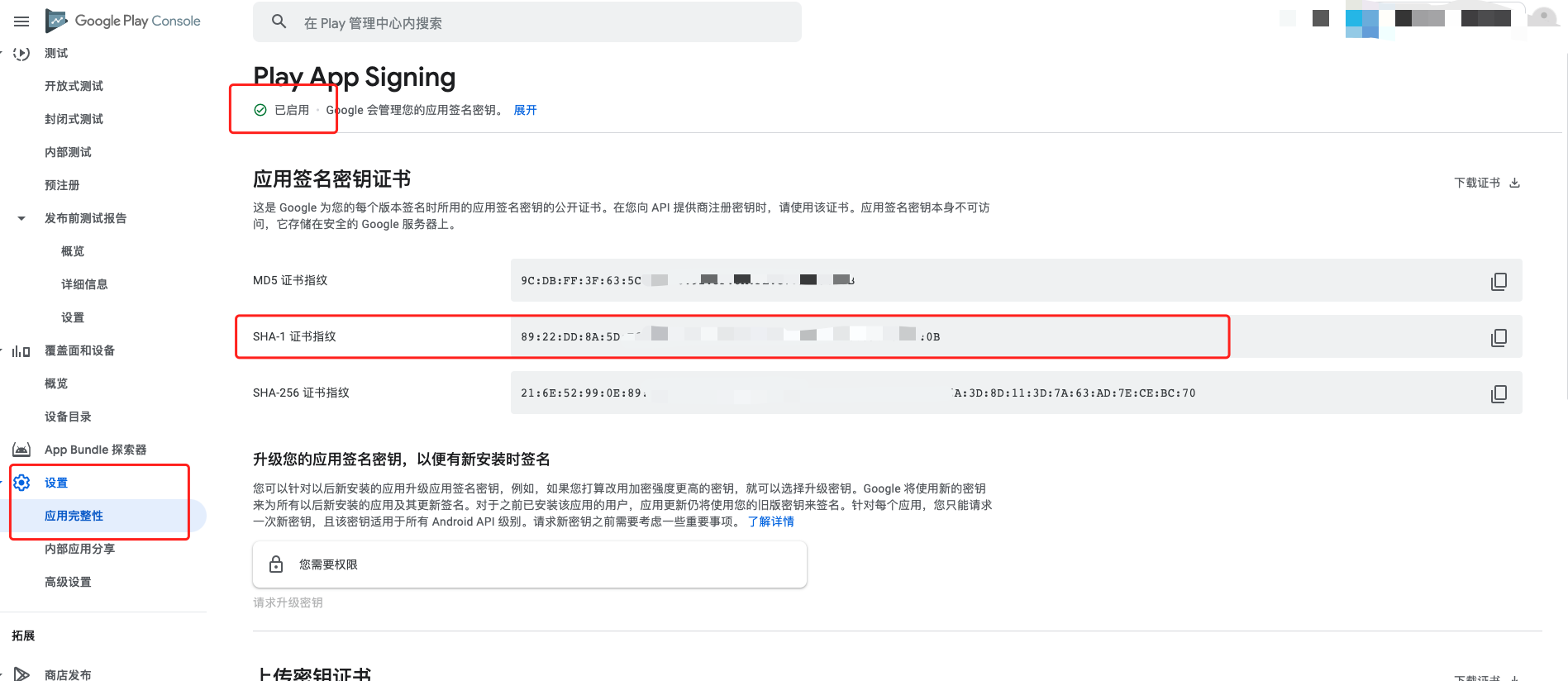Click 测试 section label

[x=56, y=53]
